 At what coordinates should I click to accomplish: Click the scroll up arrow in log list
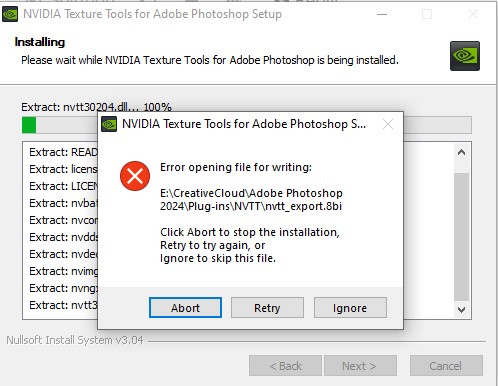[x=461, y=152]
